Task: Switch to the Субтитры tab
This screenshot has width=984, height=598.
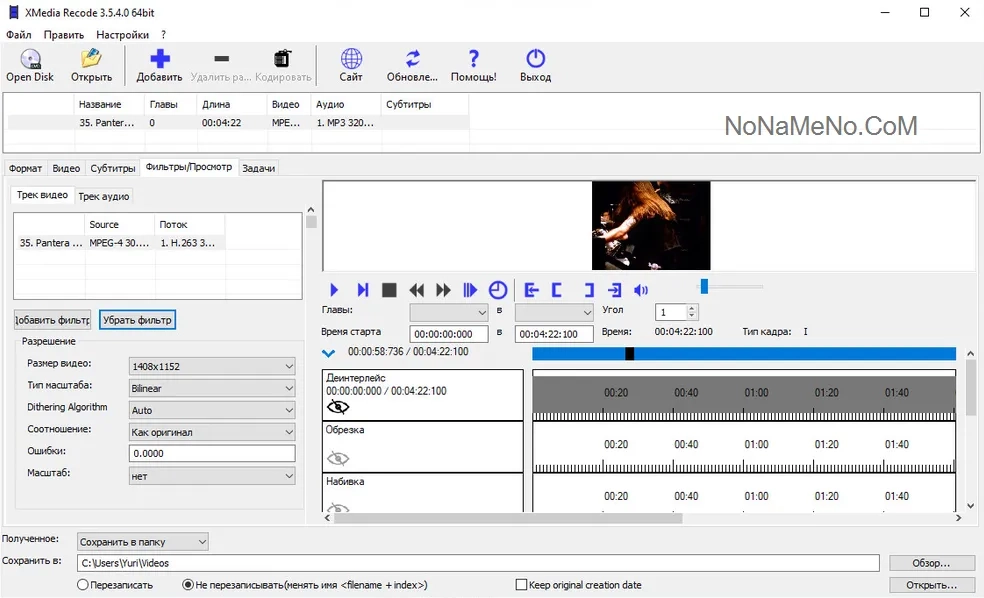Action: 112,168
